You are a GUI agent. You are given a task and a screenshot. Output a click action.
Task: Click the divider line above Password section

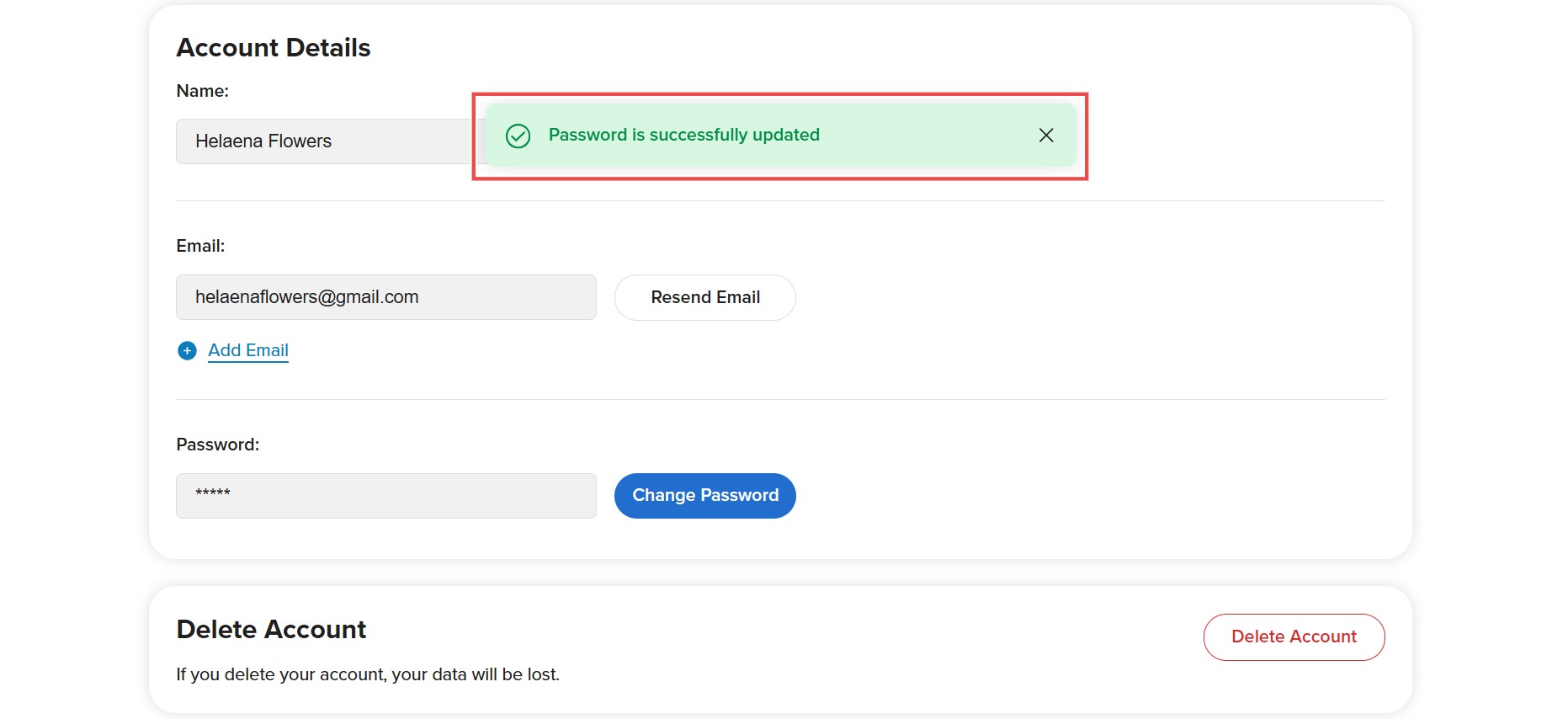point(780,400)
